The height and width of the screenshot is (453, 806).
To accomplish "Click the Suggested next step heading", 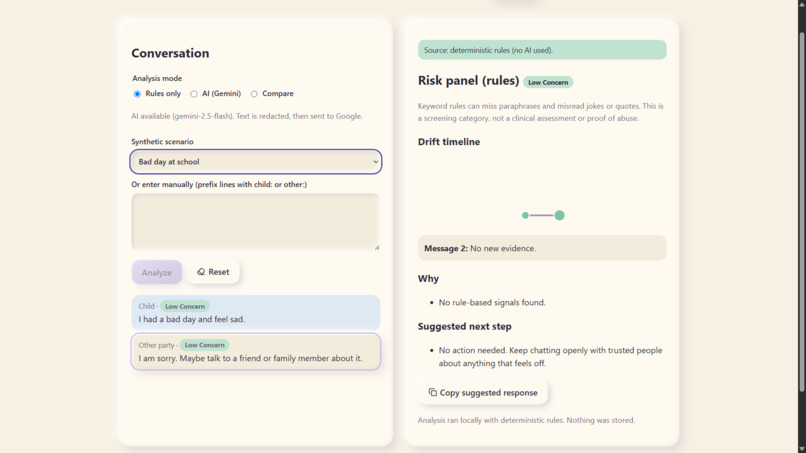I will [465, 327].
